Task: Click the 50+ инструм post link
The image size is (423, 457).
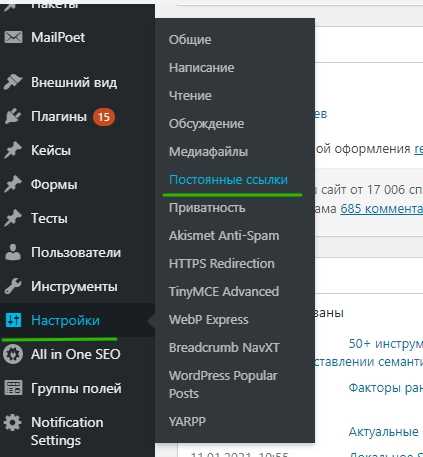Action: pyautogui.click(x=386, y=343)
